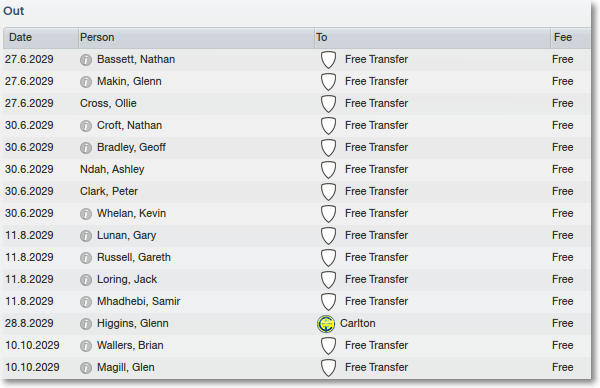This screenshot has width=600, height=388.
Task: Click shield icon in Cross, Ollie row
Action: click(328, 104)
